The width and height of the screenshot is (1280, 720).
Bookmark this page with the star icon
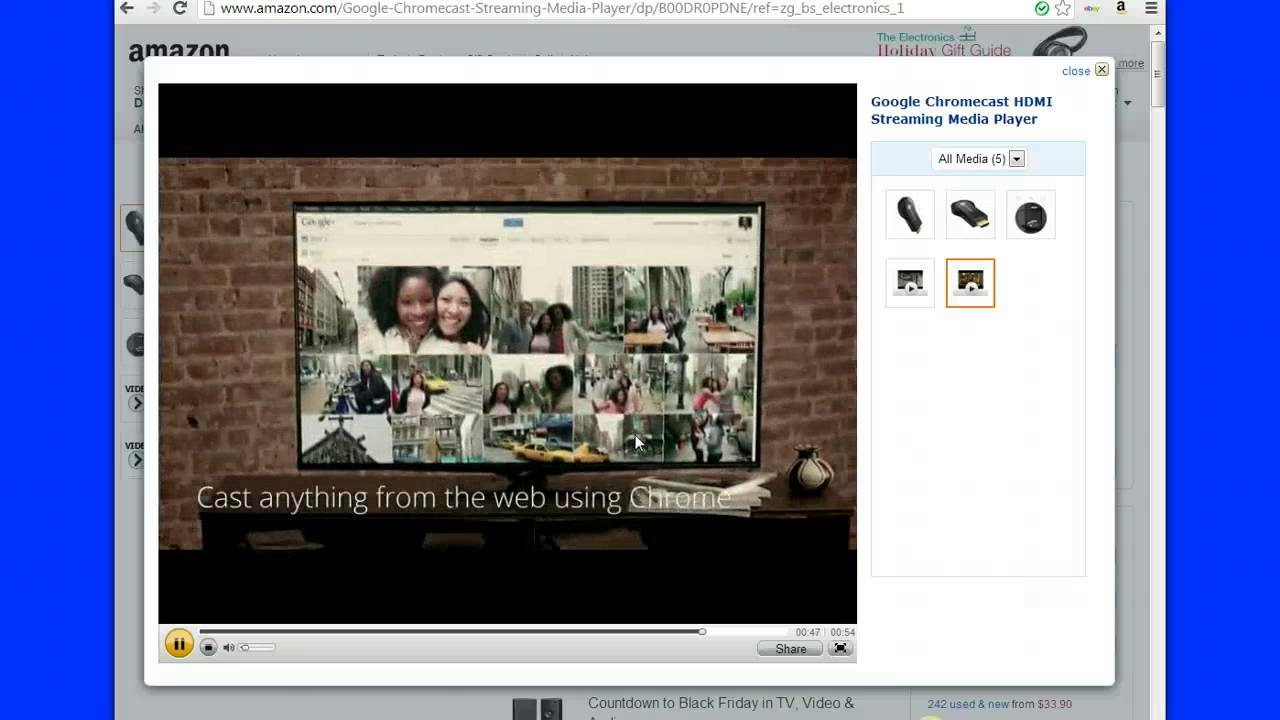(1063, 8)
